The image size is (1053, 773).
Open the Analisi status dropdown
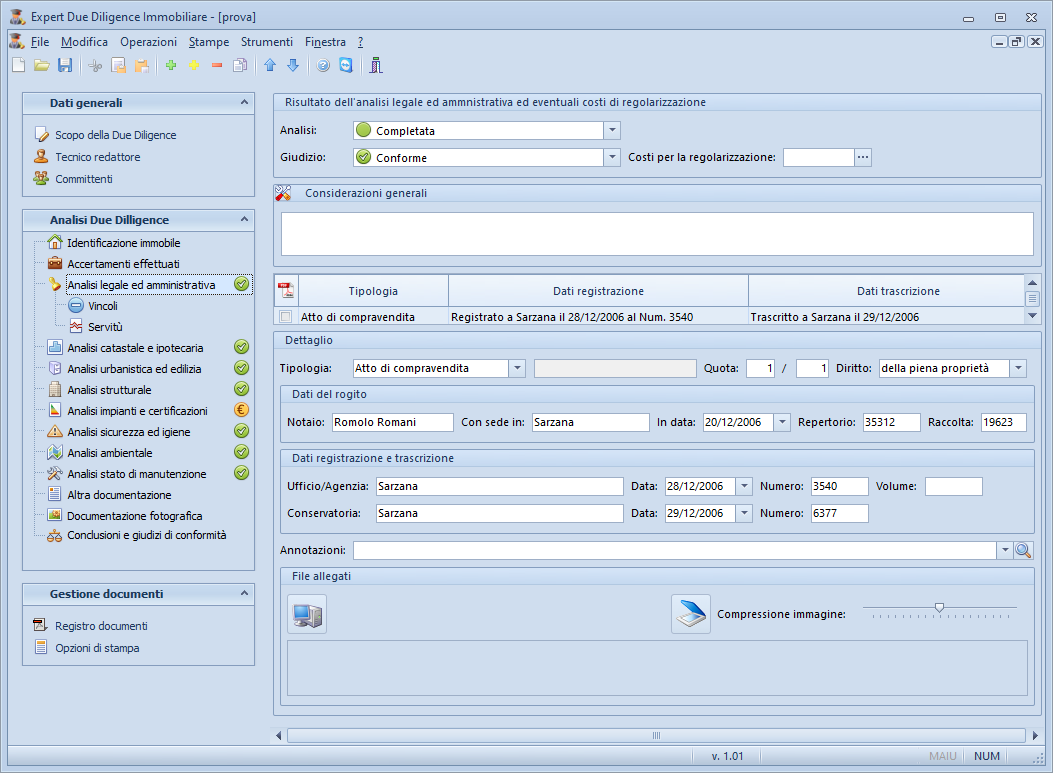612,131
